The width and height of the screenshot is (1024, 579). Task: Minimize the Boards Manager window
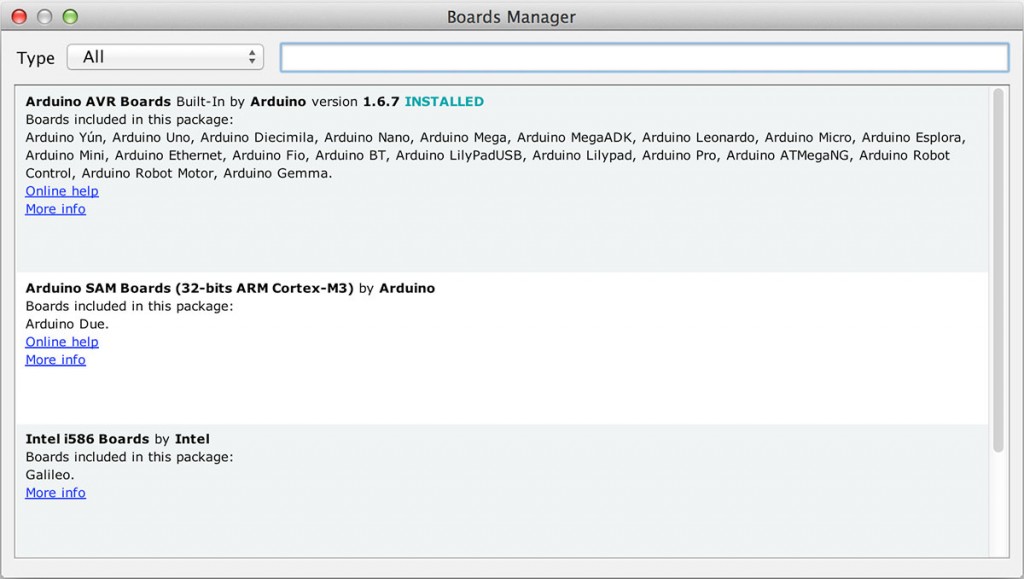tap(44, 17)
